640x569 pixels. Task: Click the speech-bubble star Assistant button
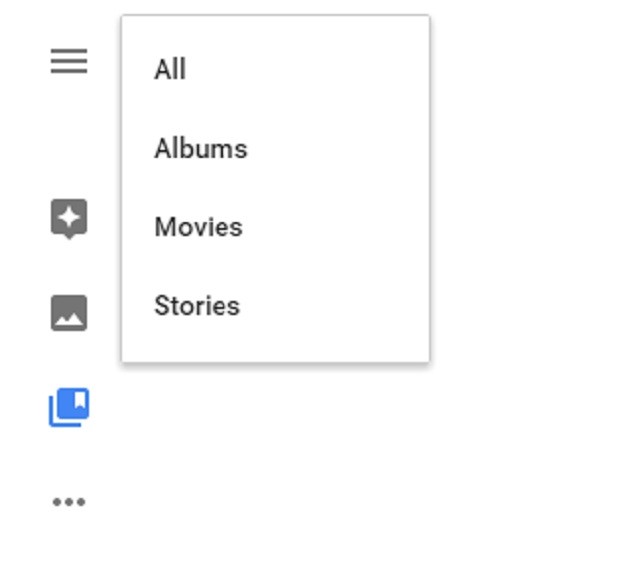69,219
